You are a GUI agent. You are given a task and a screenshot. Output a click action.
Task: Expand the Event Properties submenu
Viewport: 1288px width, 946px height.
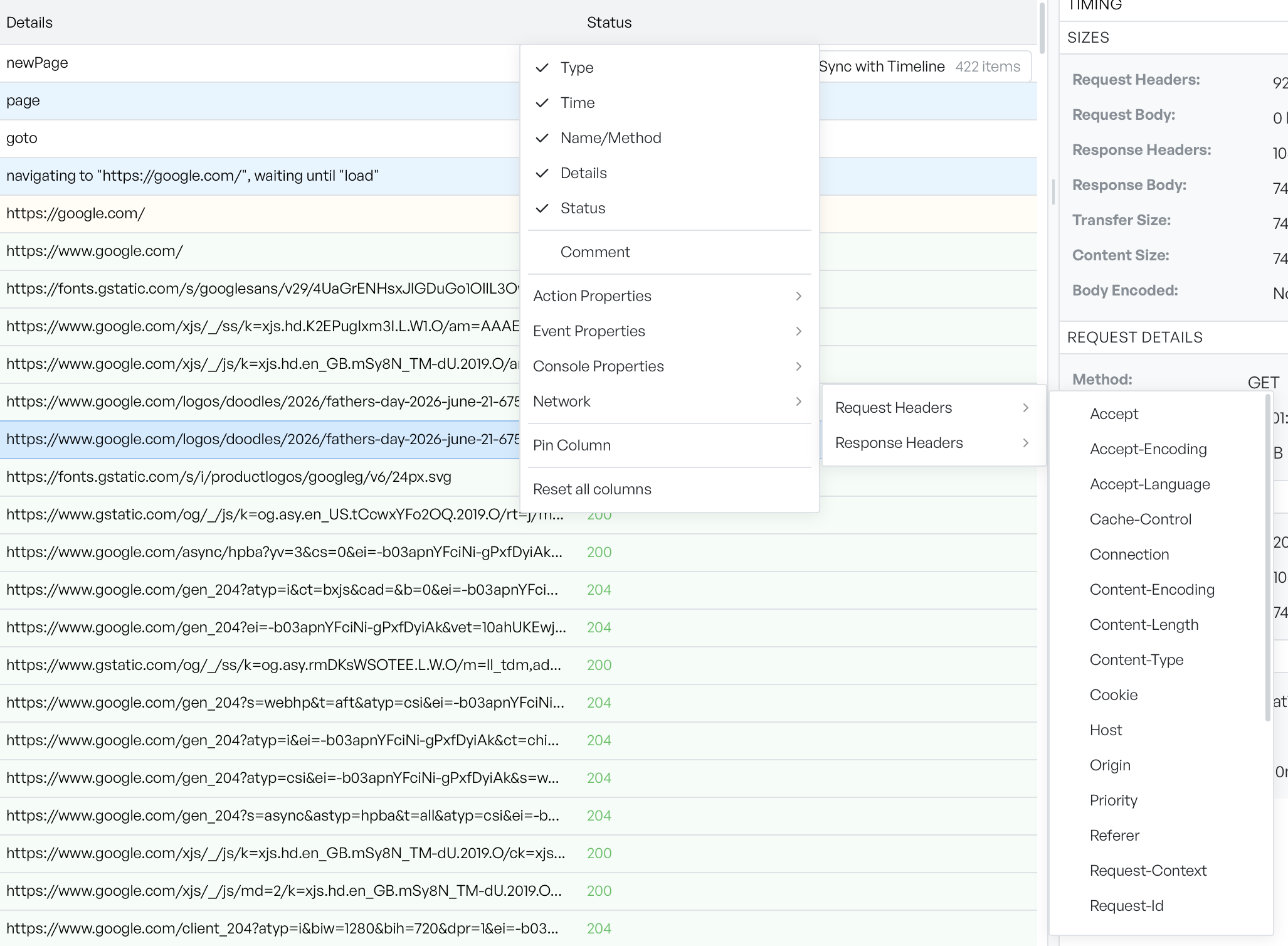[x=669, y=331]
